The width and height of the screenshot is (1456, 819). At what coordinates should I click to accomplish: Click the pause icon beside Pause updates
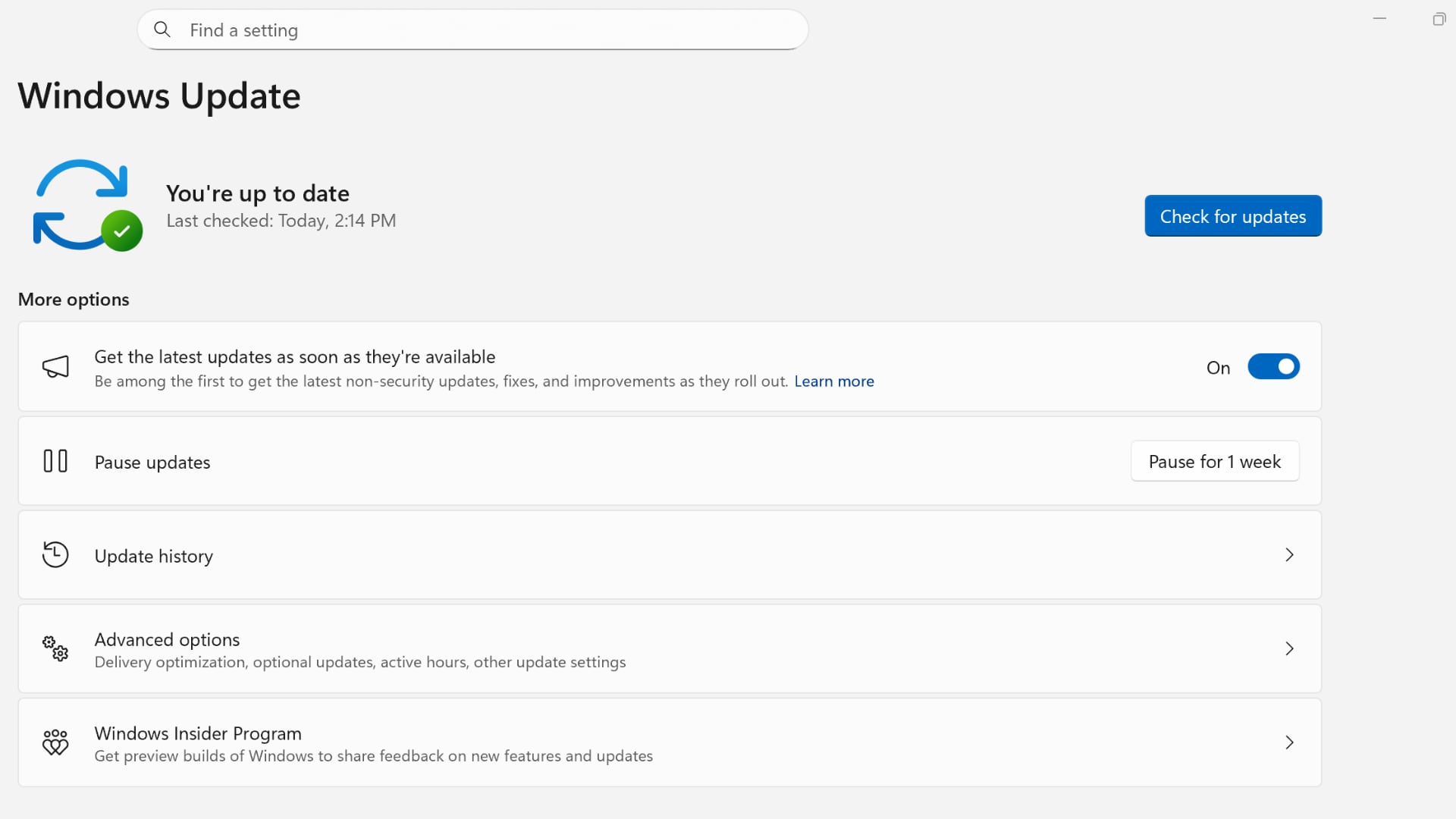pos(55,461)
